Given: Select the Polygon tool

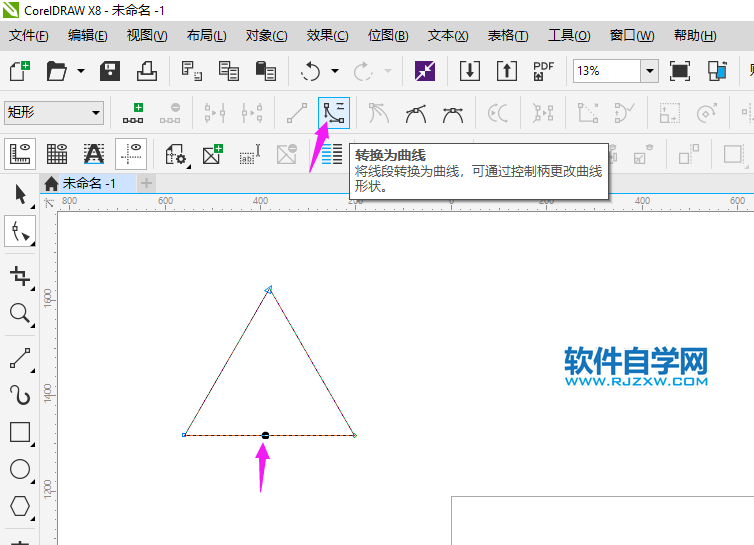Looking at the screenshot, I should click(x=20, y=506).
